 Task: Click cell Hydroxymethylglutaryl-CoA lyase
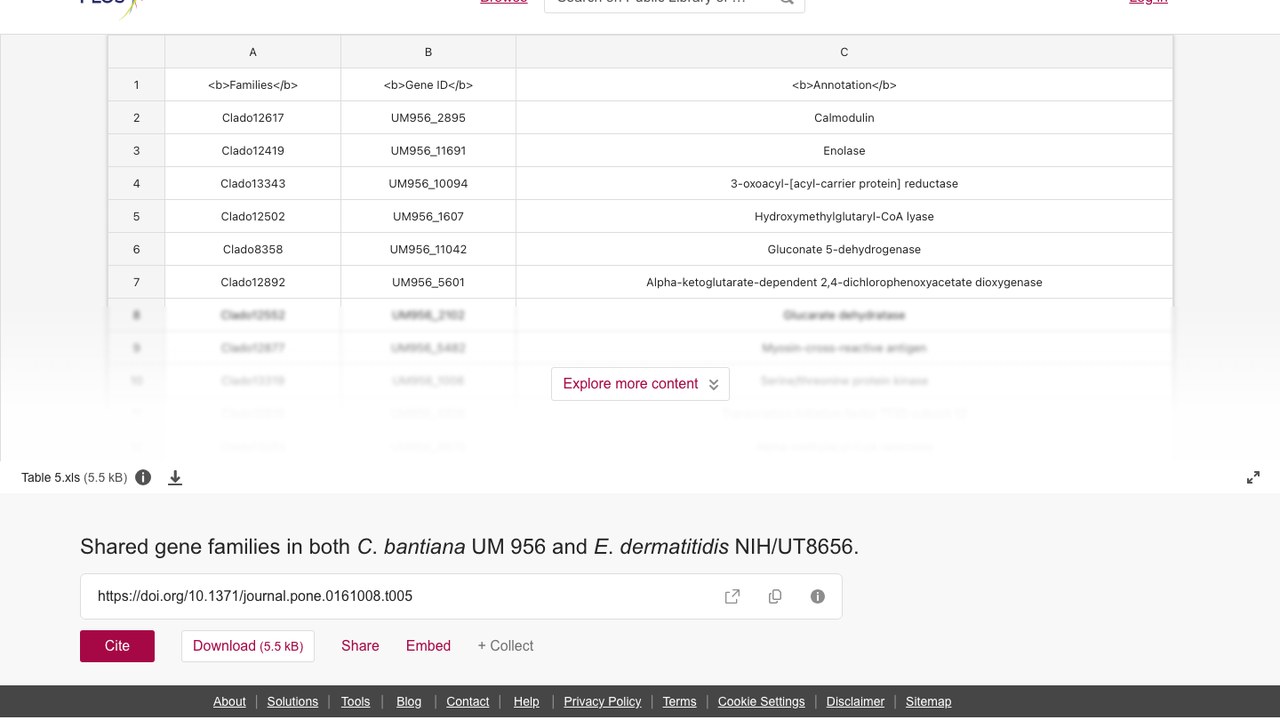coord(844,216)
